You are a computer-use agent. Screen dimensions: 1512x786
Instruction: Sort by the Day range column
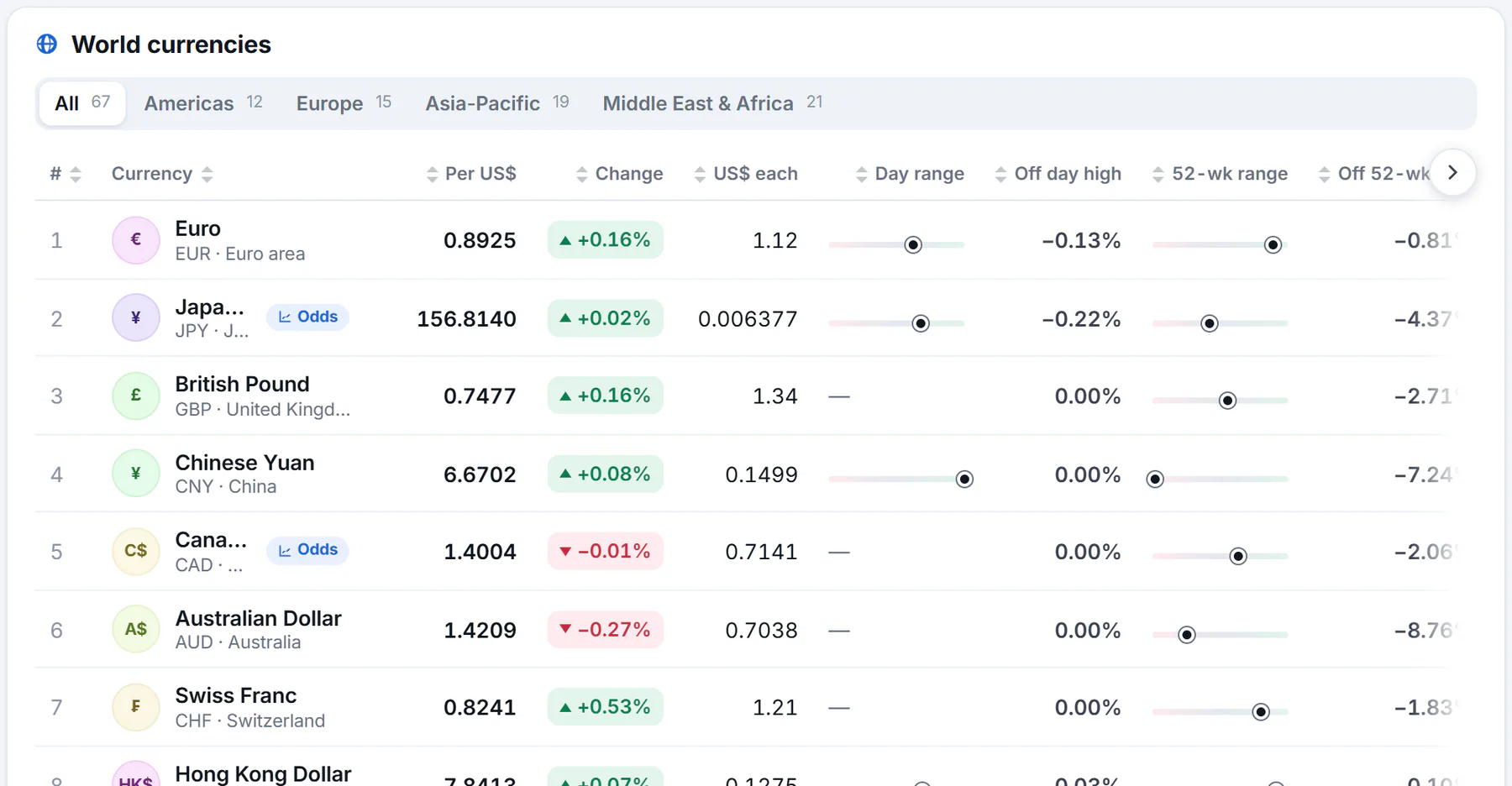point(910,174)
